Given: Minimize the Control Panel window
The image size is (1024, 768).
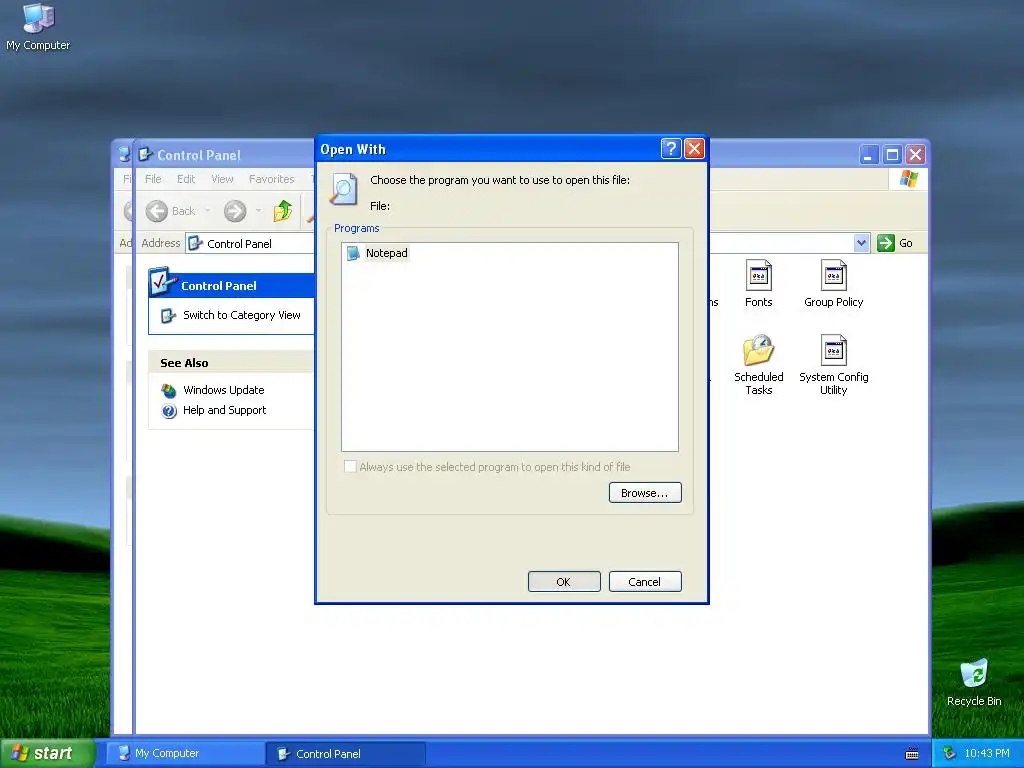Looking at the screenshot, I should pyautogui.click(x=869, y=155).
